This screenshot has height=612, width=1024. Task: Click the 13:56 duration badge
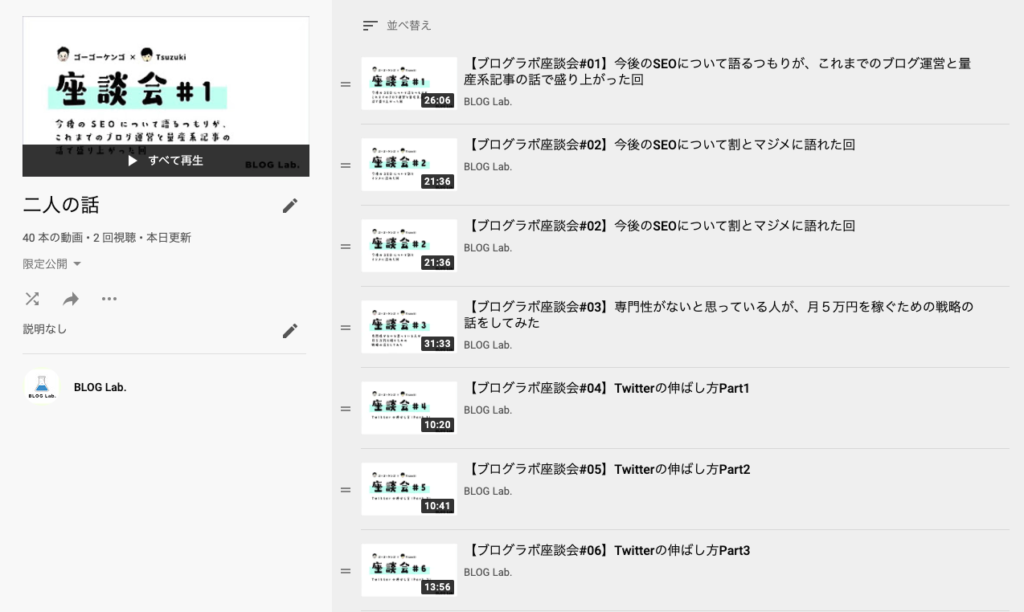coord(437,587)
